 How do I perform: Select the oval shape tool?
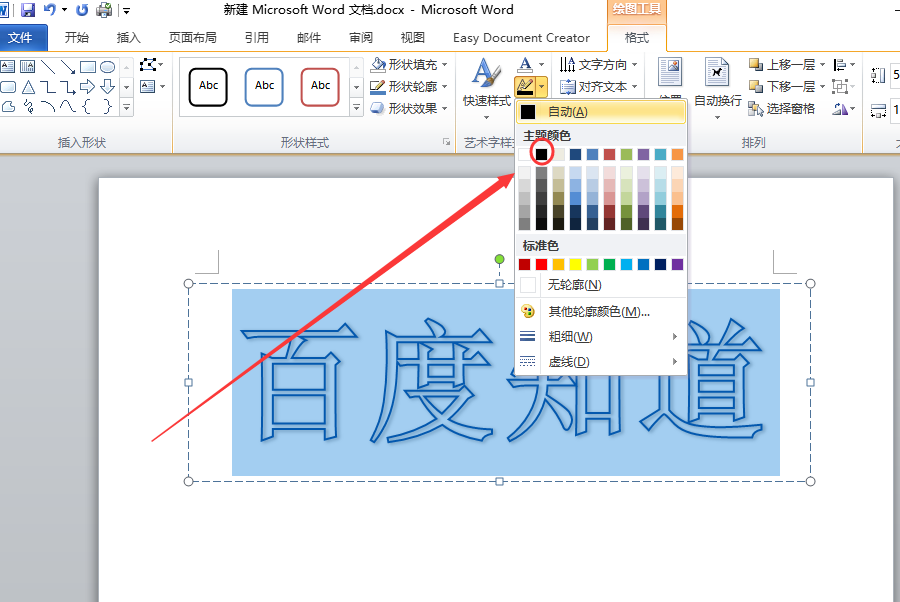(107, 67)
